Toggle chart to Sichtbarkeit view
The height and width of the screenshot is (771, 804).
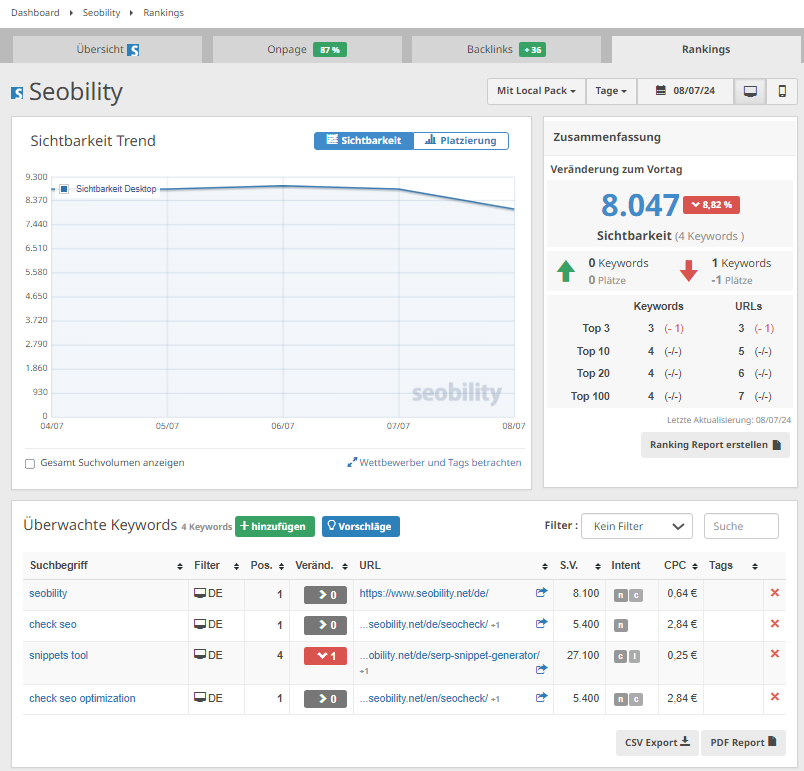coord(364,140)
